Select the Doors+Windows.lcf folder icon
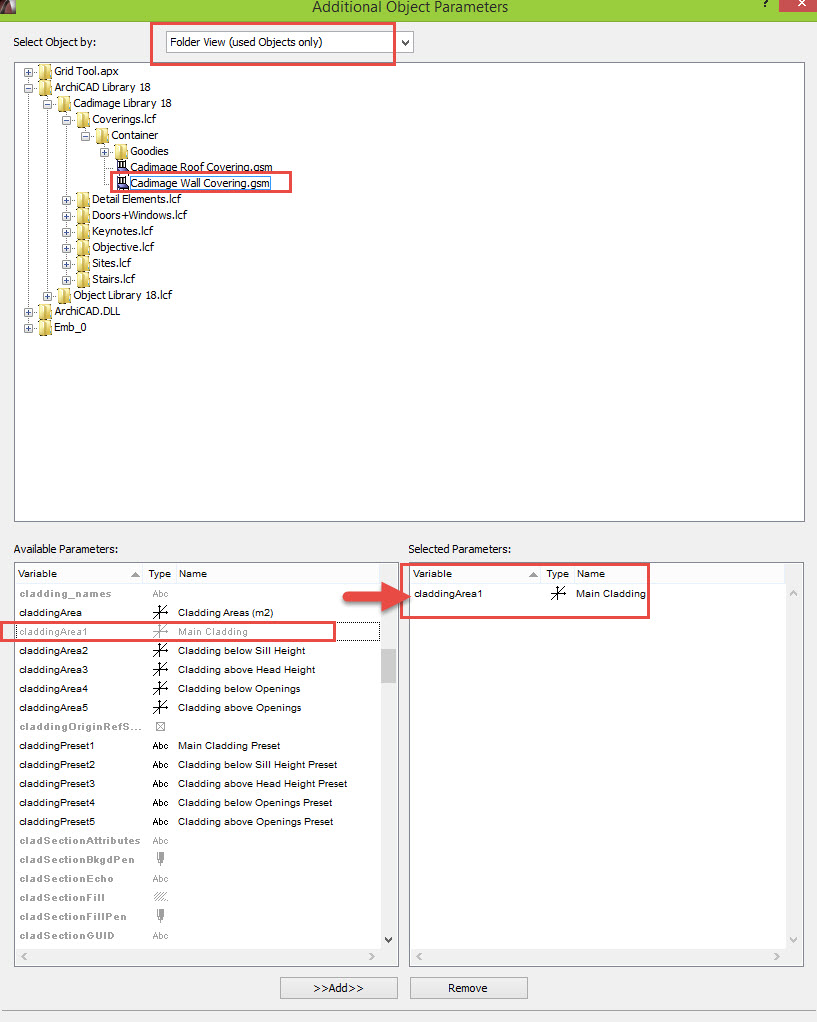Image resolution: width=817 pixels, height=1022 pixels. (x=83, y=215)
